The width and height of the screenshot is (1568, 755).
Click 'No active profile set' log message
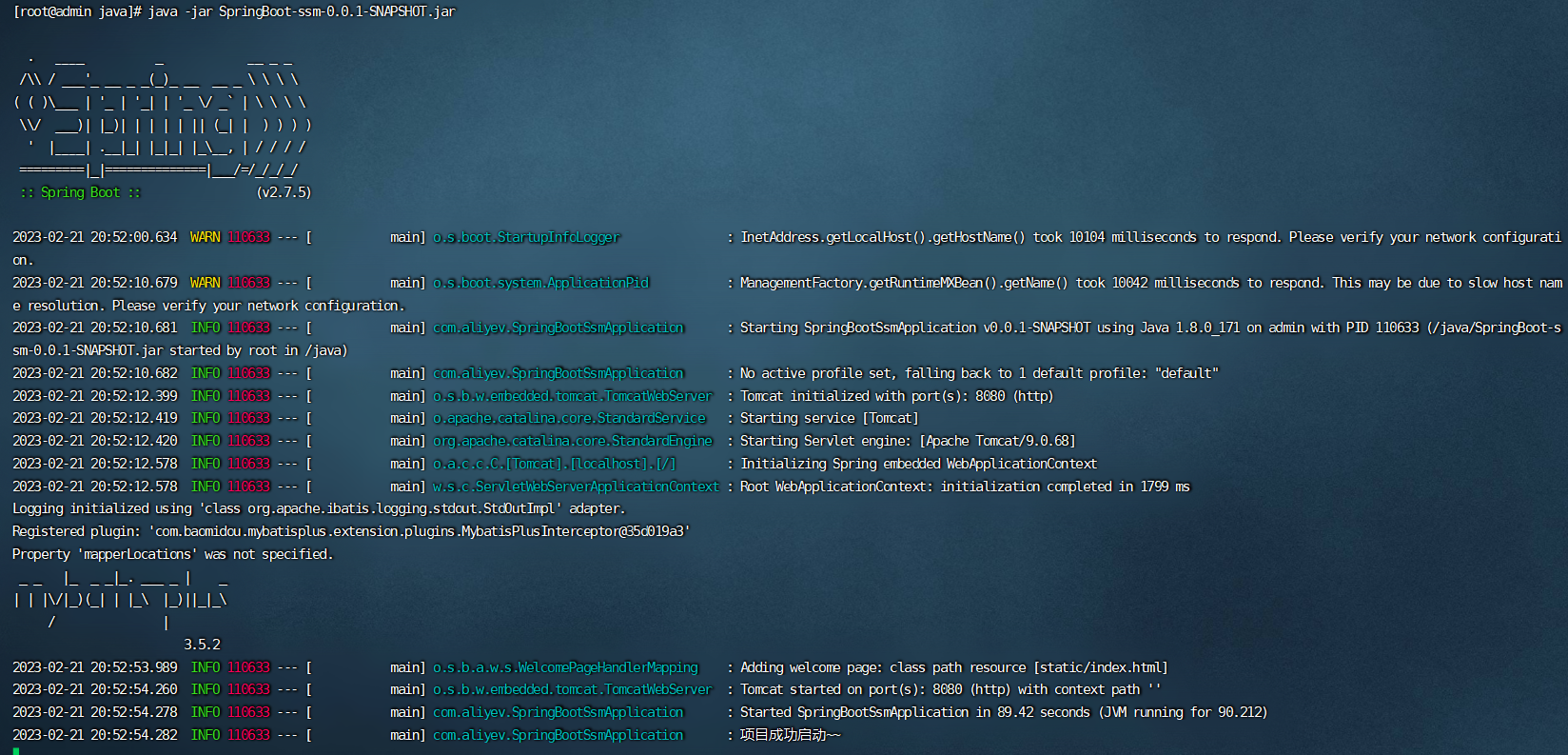point(979,373)
